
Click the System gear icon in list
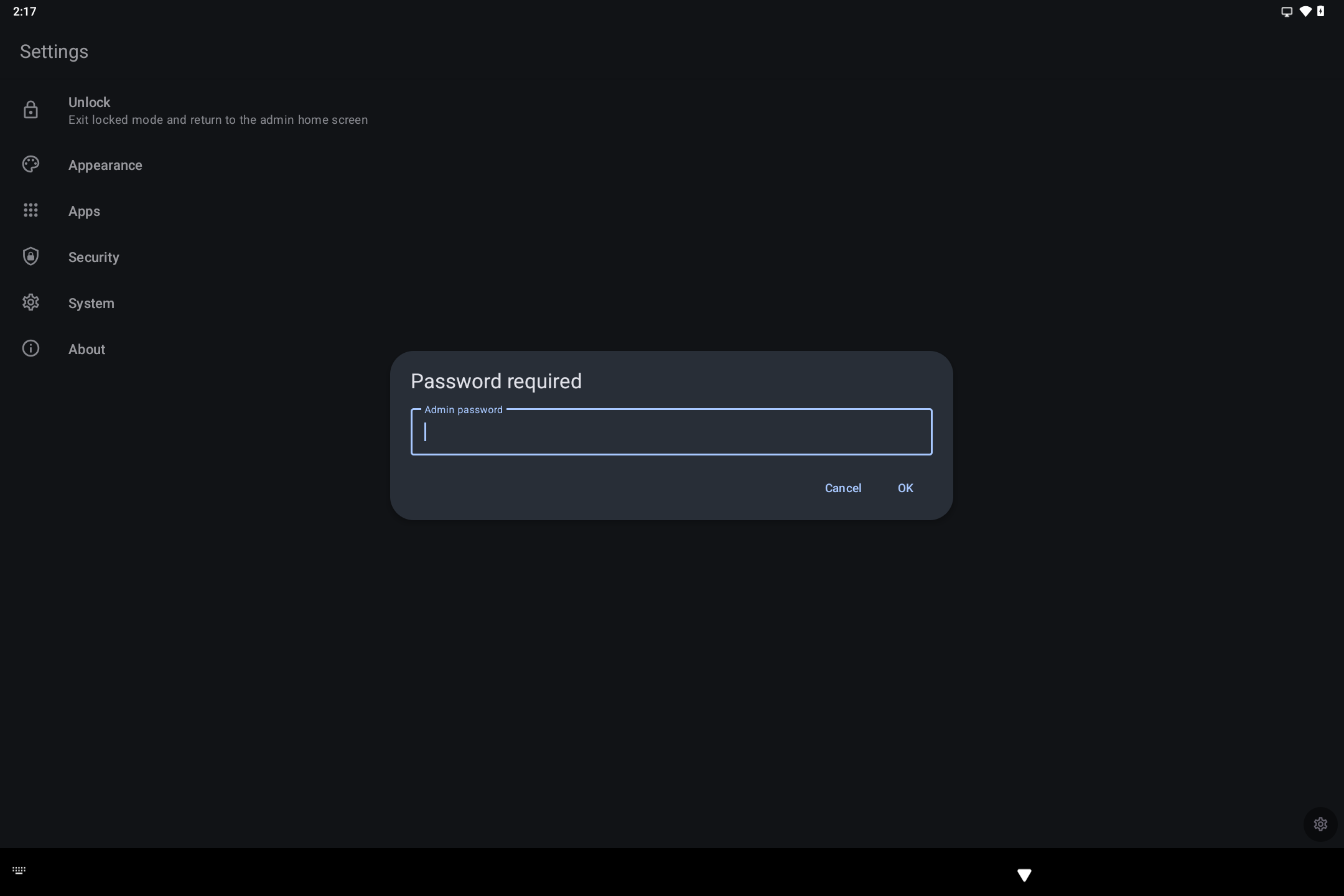click(x=30, y=302)
